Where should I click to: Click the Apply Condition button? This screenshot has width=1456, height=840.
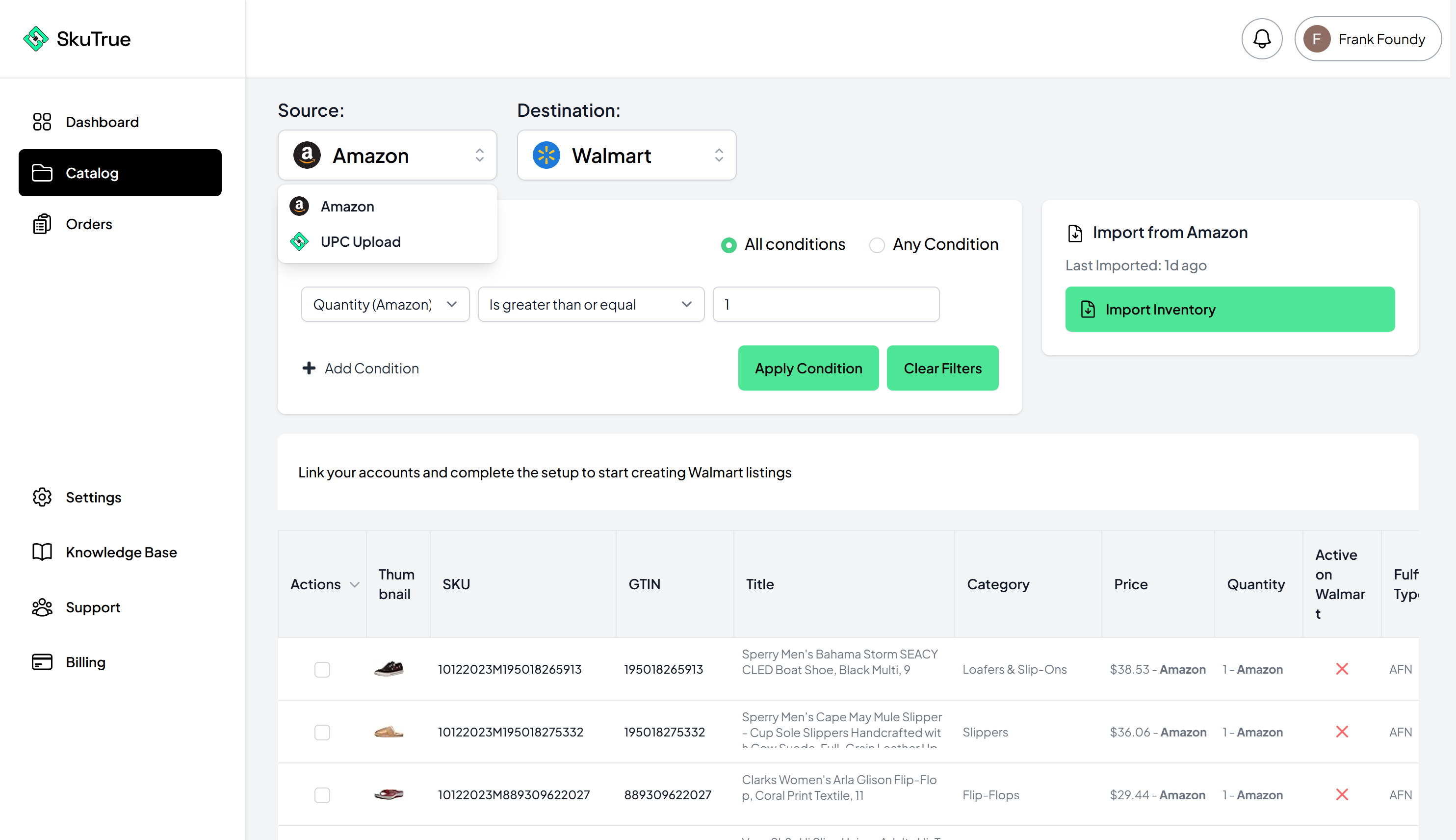(x=808, y=368)
